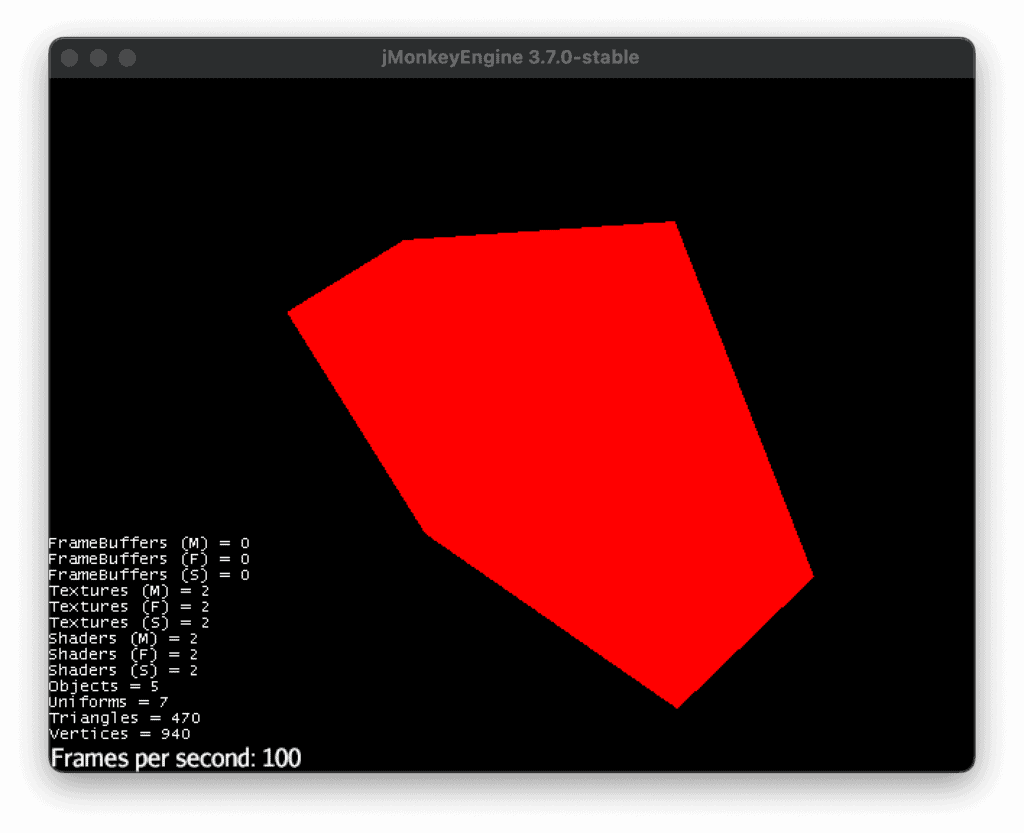This screenshot has width=1024, height=833.
Task: Select the Frames per second: 100 readout
Action: [x=176, y=758]
